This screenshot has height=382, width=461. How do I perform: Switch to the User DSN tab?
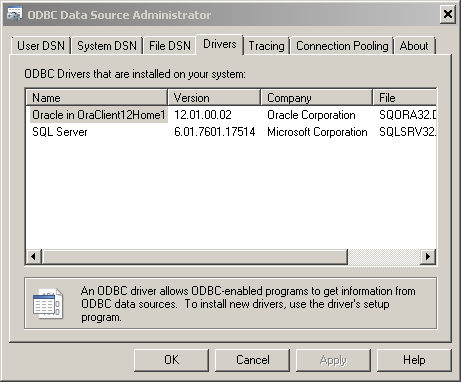click(x=41, y=45)
